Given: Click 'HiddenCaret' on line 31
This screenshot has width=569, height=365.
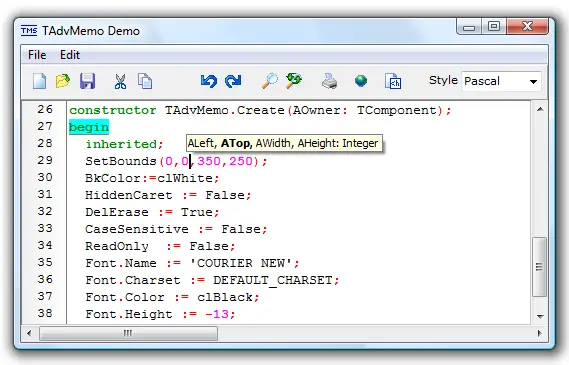Looking at the screenshot, I should [x=129, y=195].
